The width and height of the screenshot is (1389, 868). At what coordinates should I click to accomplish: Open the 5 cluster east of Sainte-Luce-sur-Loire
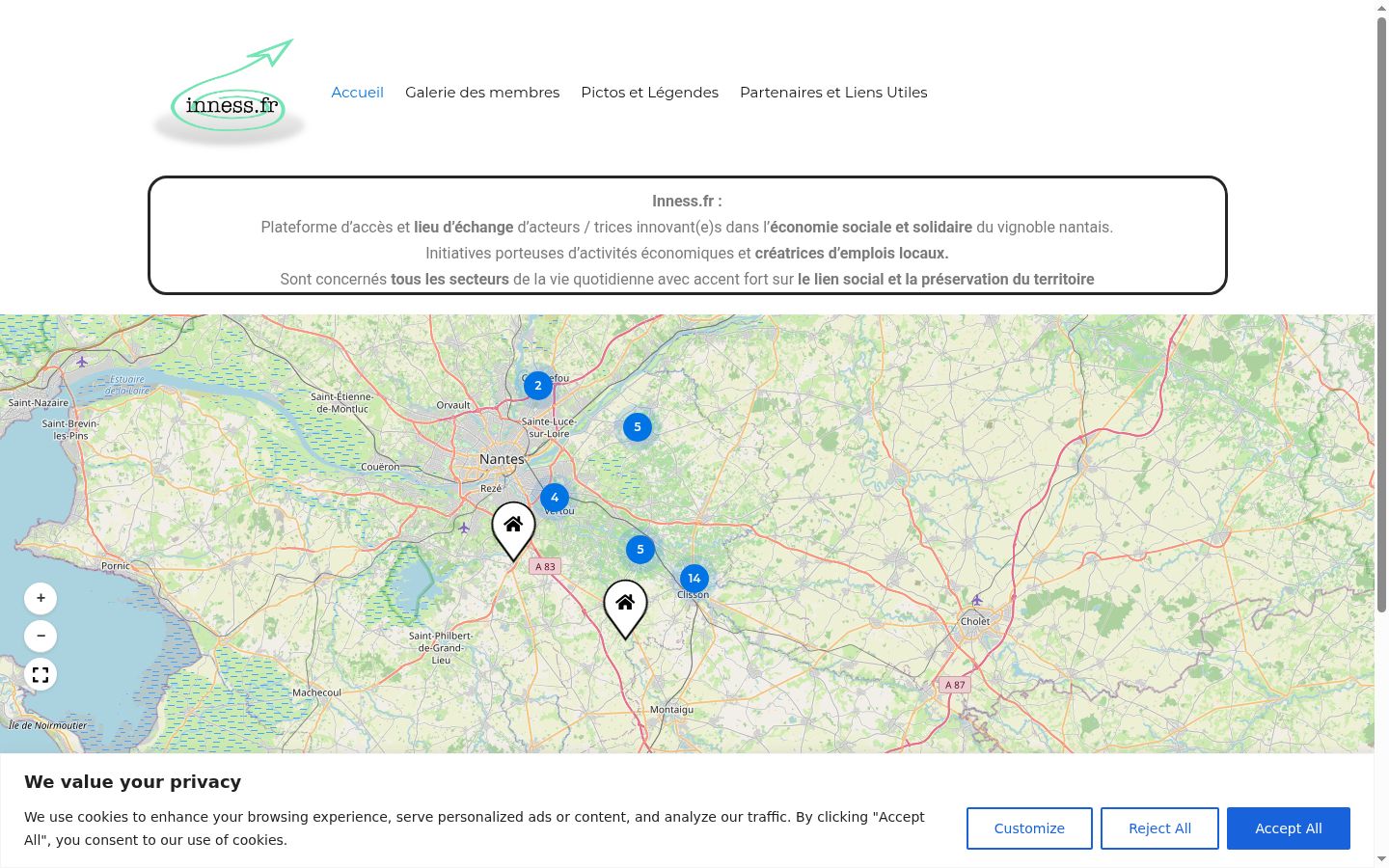coord(638,427)
